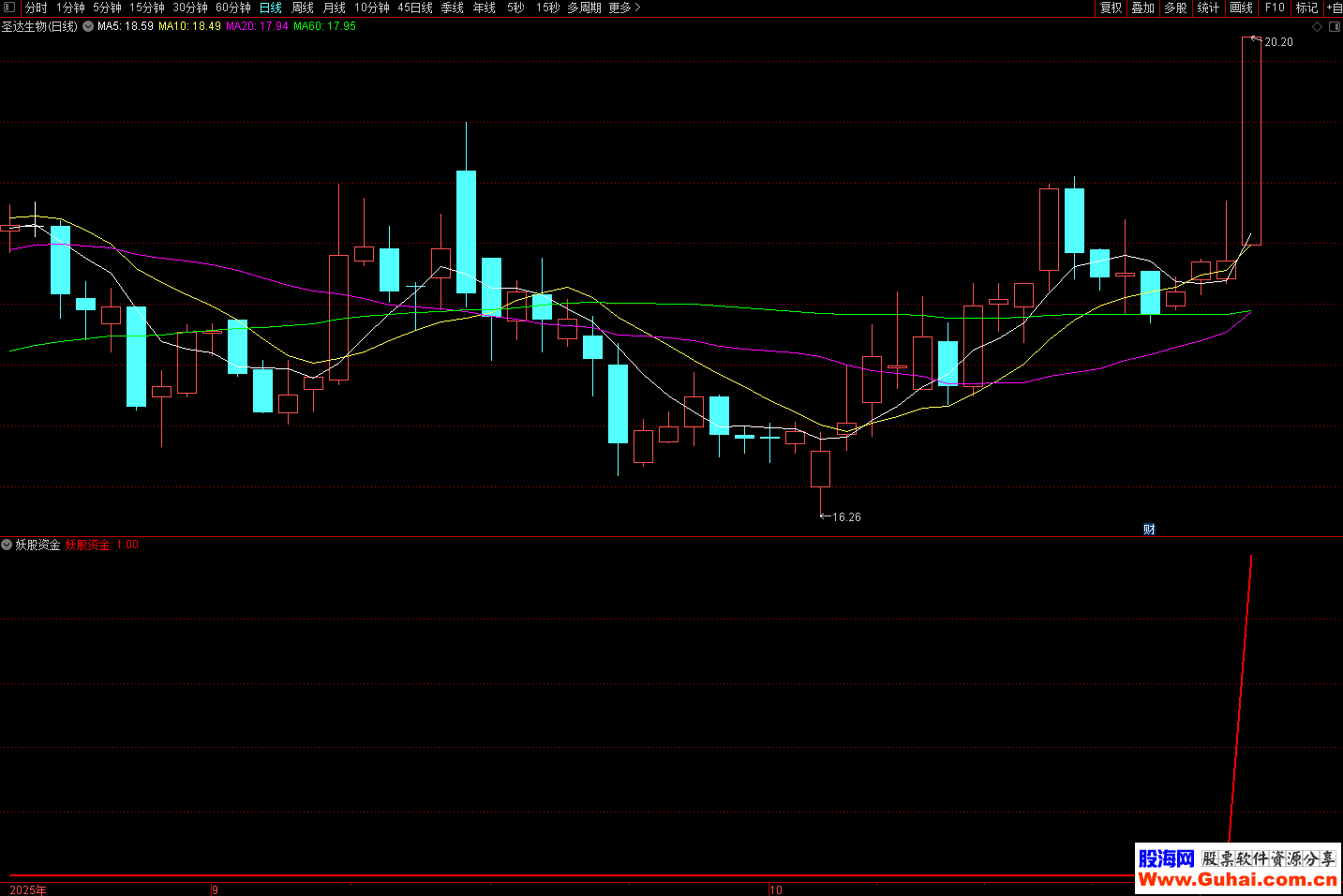
Task: Toggle the right side panel icon
Action: tap(1334, 27)
